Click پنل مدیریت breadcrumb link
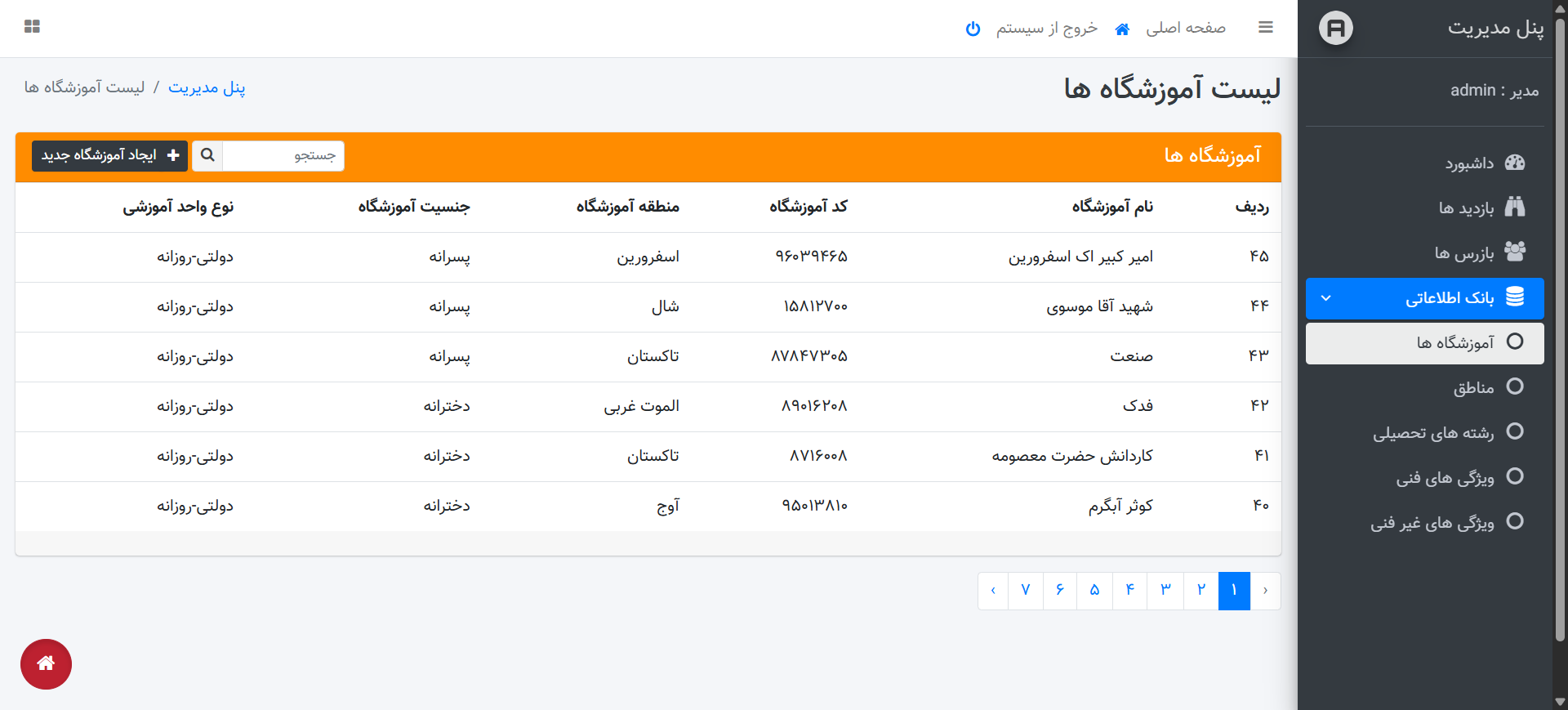 (x=207, y=87)
